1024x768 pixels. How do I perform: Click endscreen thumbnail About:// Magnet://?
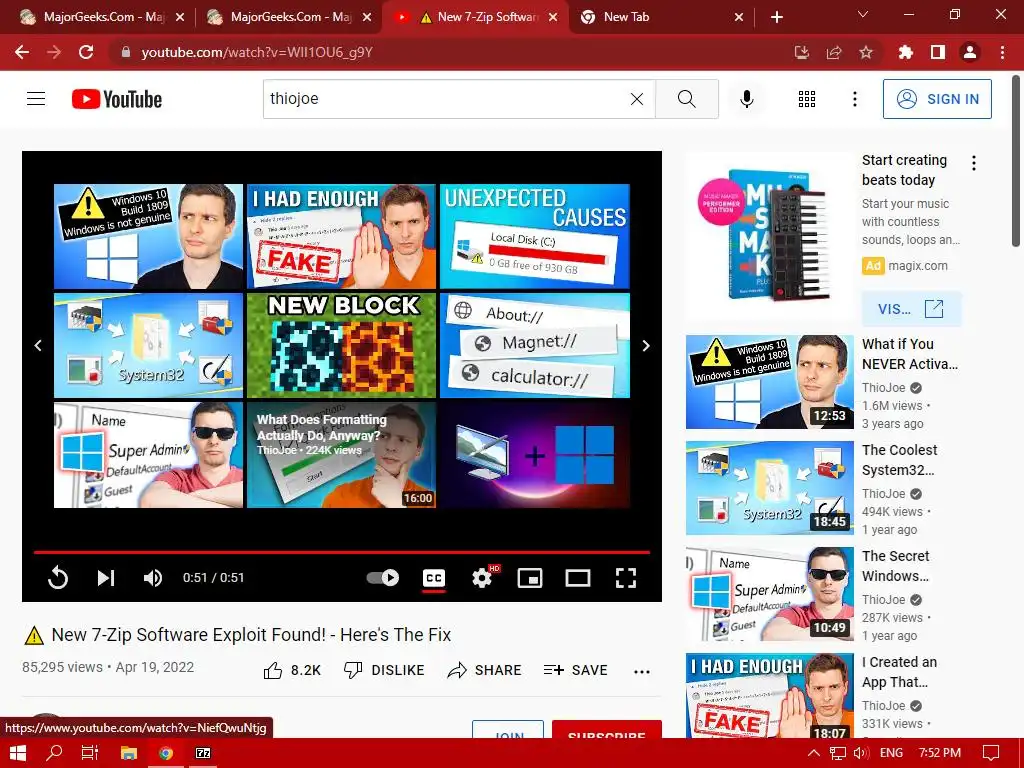click(535, 345)
